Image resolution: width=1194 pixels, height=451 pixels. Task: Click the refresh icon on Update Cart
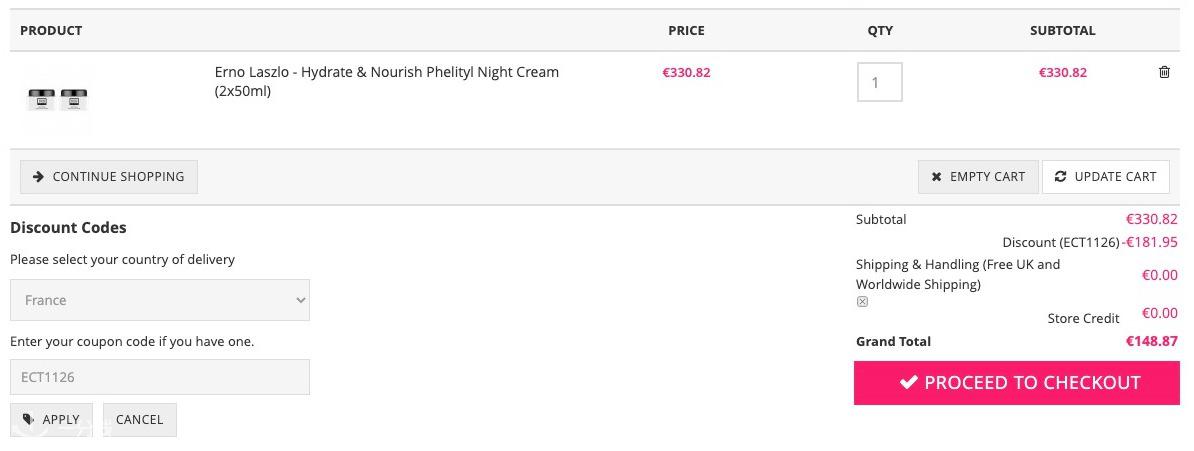click(x=1060, y=177)
